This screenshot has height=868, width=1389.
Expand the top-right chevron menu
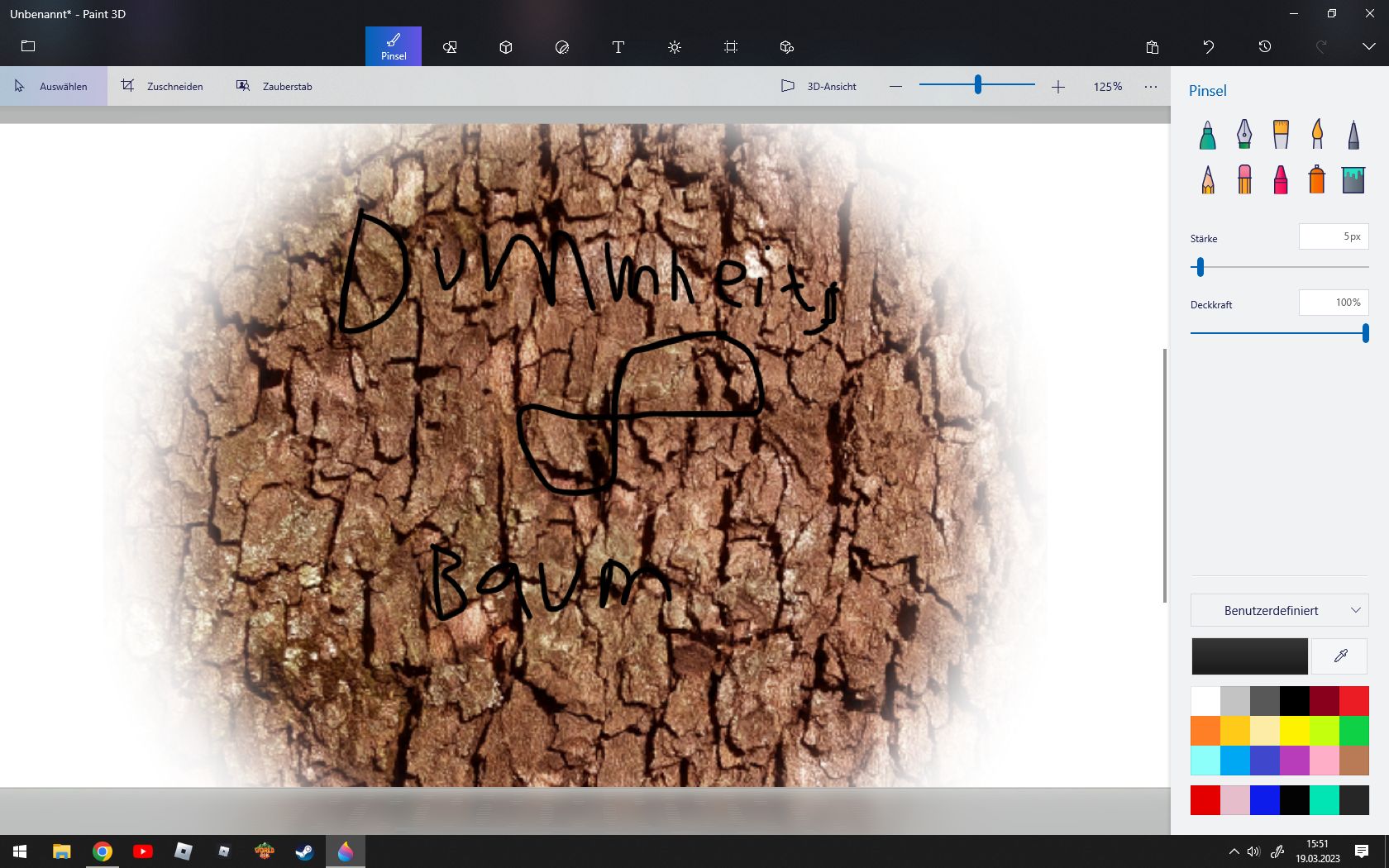pyautogui.click(x=1368, y=47)
